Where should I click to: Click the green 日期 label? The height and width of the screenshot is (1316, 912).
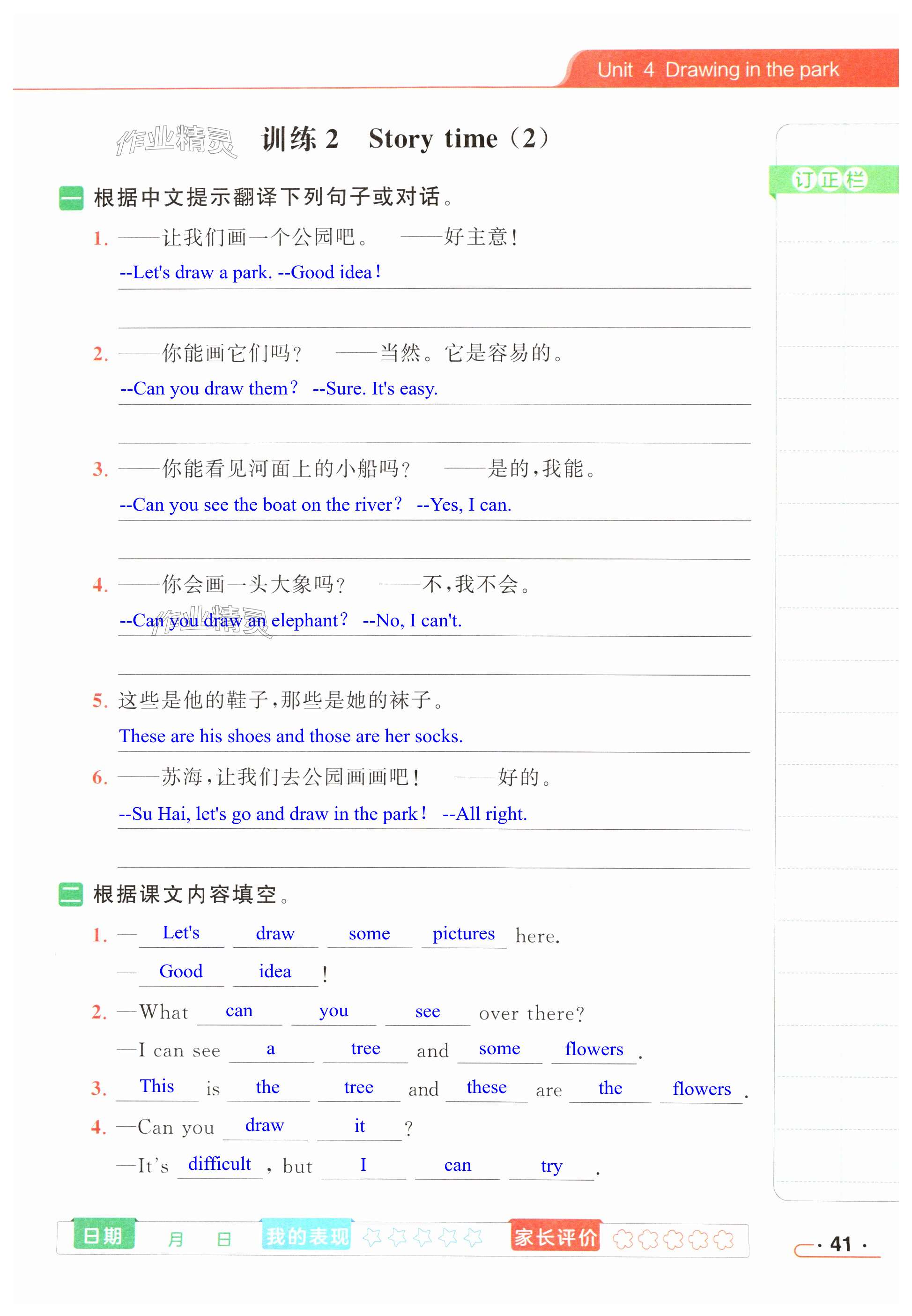(x=103, y=1235)
